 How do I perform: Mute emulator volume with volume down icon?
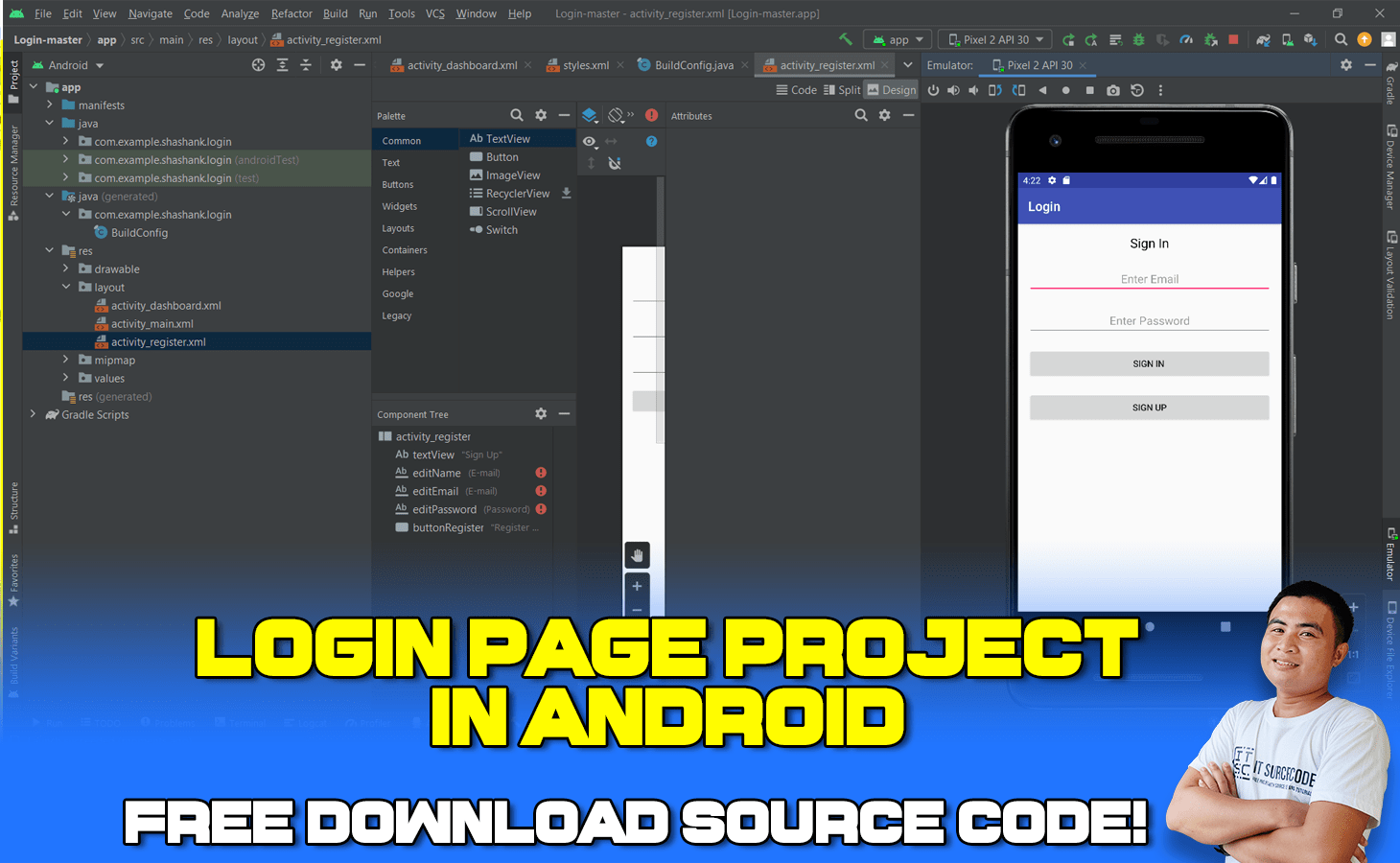pyautogui.click(x=973, y=89)
